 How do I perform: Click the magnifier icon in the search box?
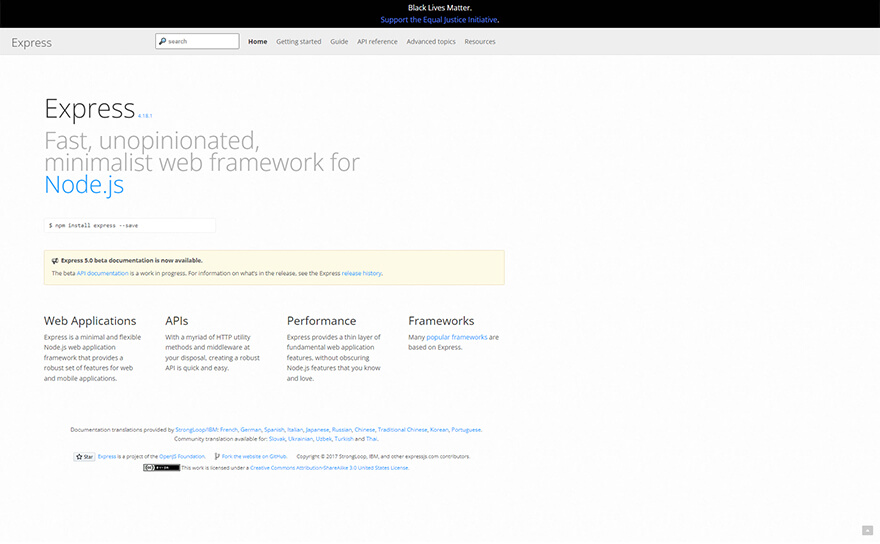pos(162,41)
